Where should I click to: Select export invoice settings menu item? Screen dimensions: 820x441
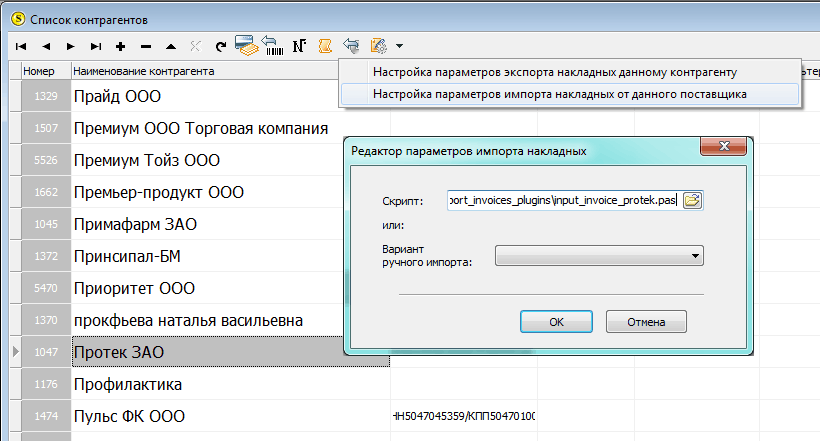coord(555,72)
